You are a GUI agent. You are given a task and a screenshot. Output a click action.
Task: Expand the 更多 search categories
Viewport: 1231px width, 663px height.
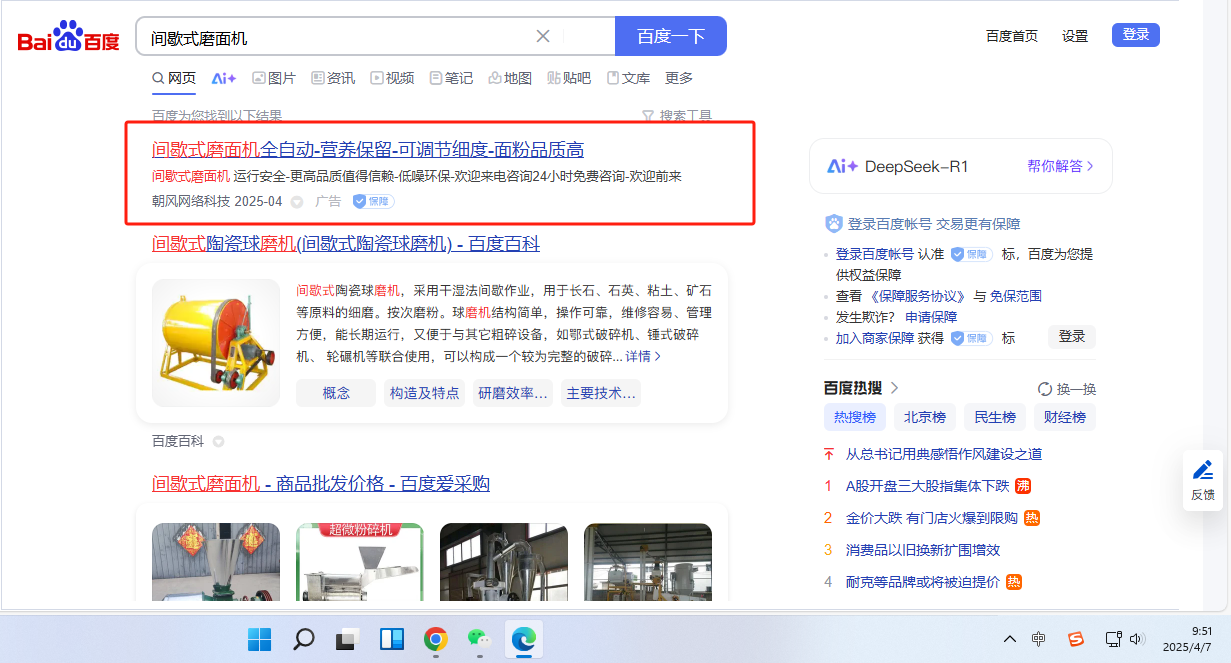pyautogui.click(x=679, y=78)
